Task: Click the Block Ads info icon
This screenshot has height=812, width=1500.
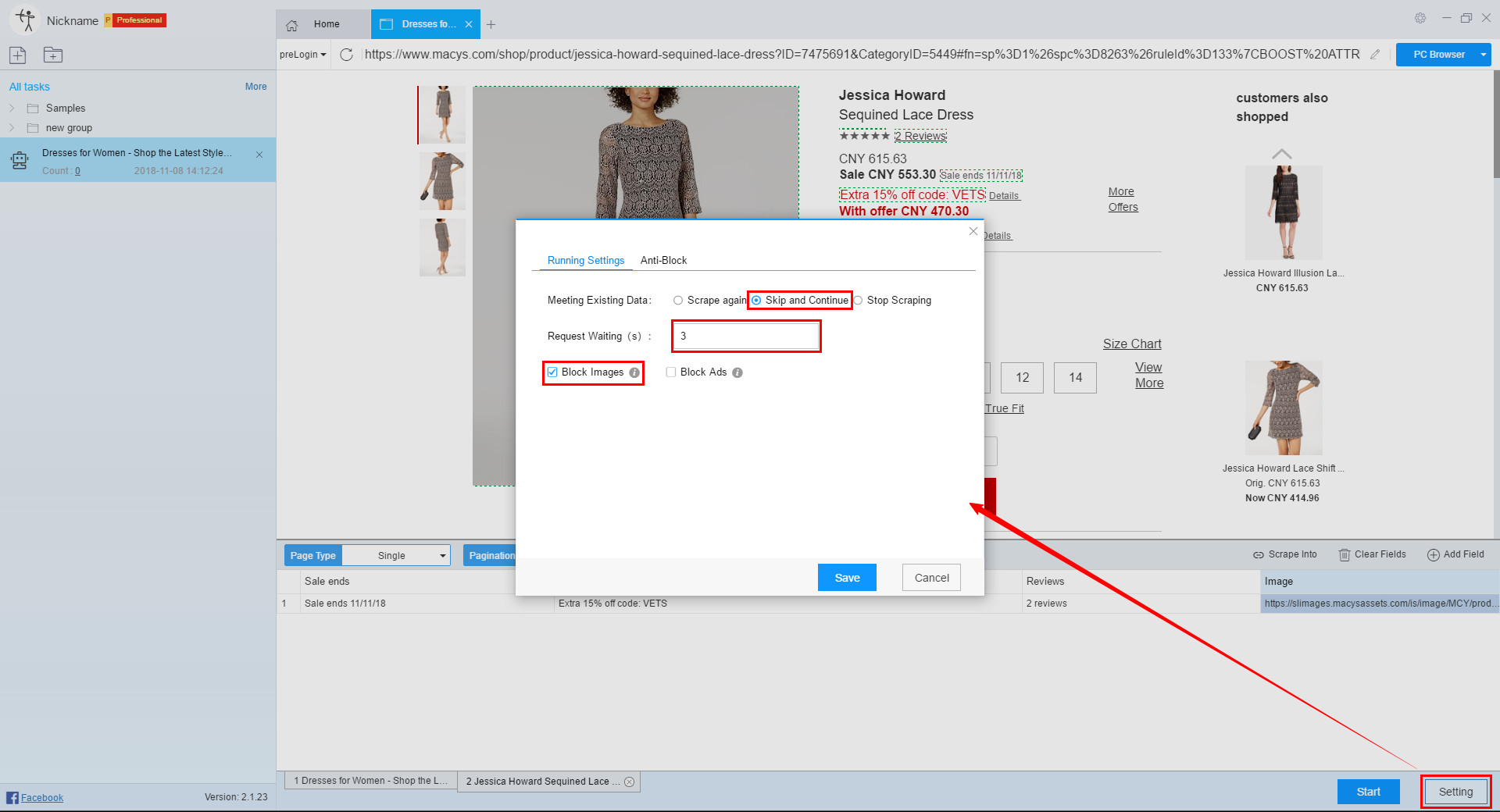Action: pos(737,372)
